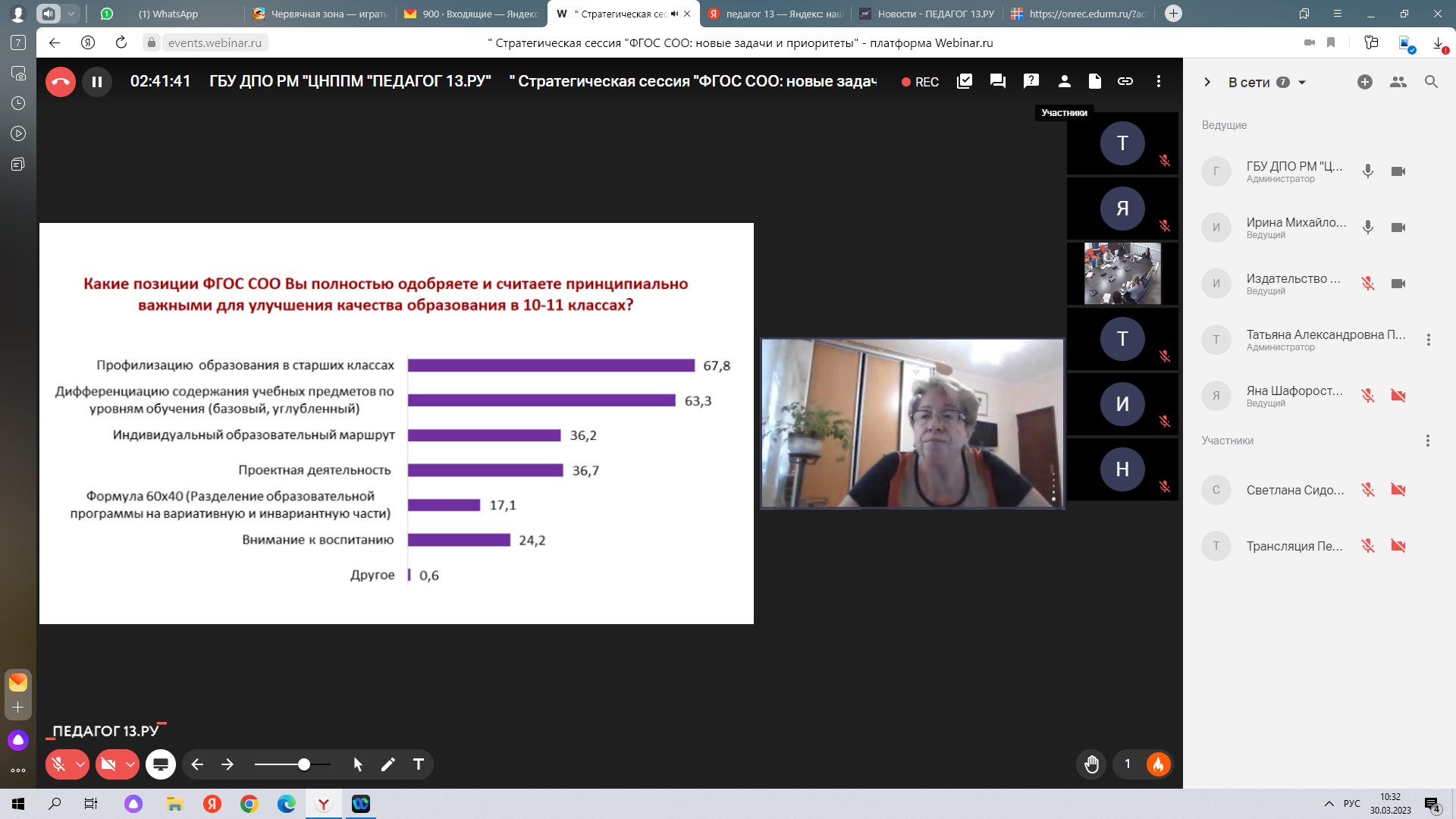Open the chat messages icon
This screenshot has width=1456, height=819.
pyautogui.click(x=998, y=81)
